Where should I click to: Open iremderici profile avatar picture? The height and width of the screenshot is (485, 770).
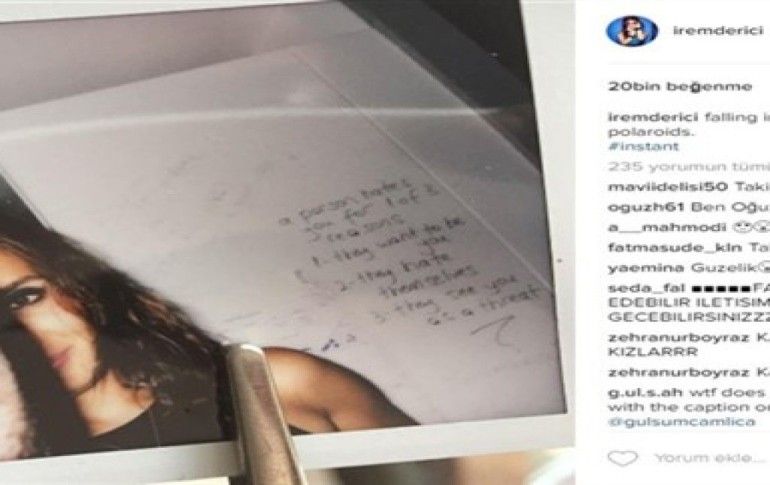tap(632, 30)
